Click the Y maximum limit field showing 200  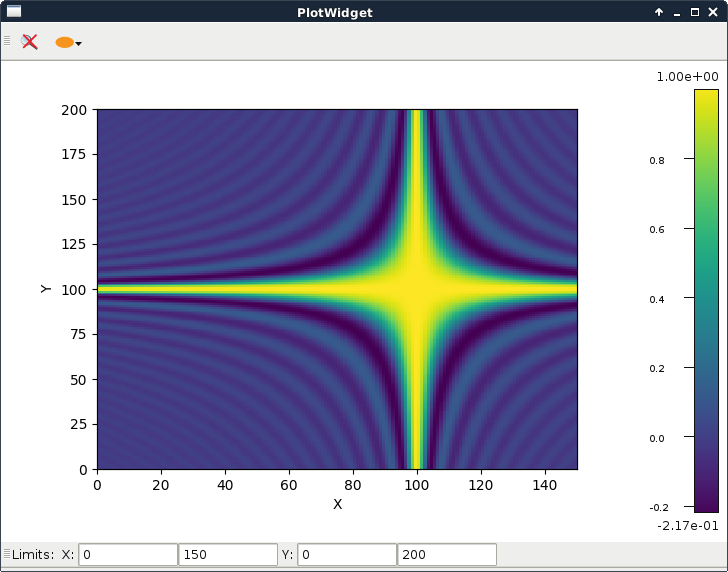pyautogui.click(x=447, y=554)
